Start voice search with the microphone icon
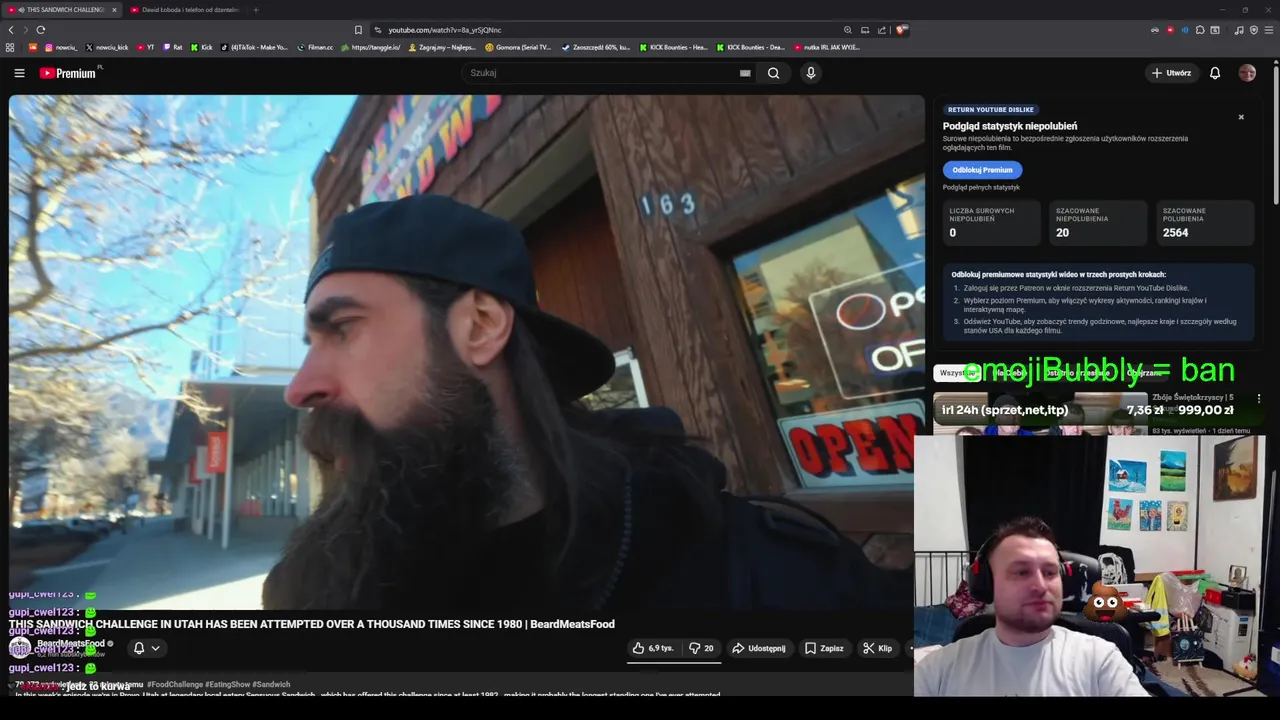Screen dimensions: 1280x720 [811, 73]
